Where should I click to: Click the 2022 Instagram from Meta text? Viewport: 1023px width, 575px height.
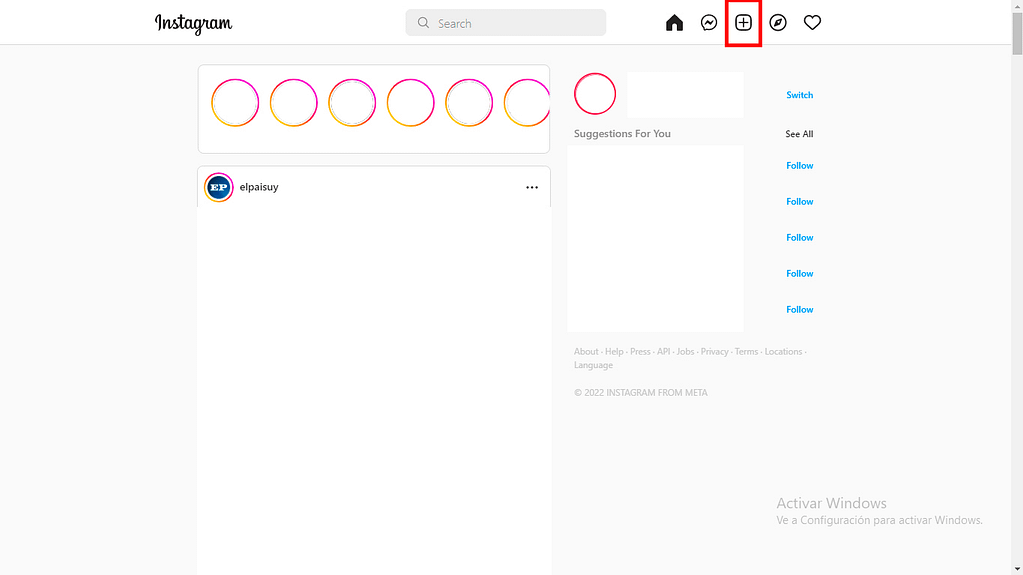[641, 392]
